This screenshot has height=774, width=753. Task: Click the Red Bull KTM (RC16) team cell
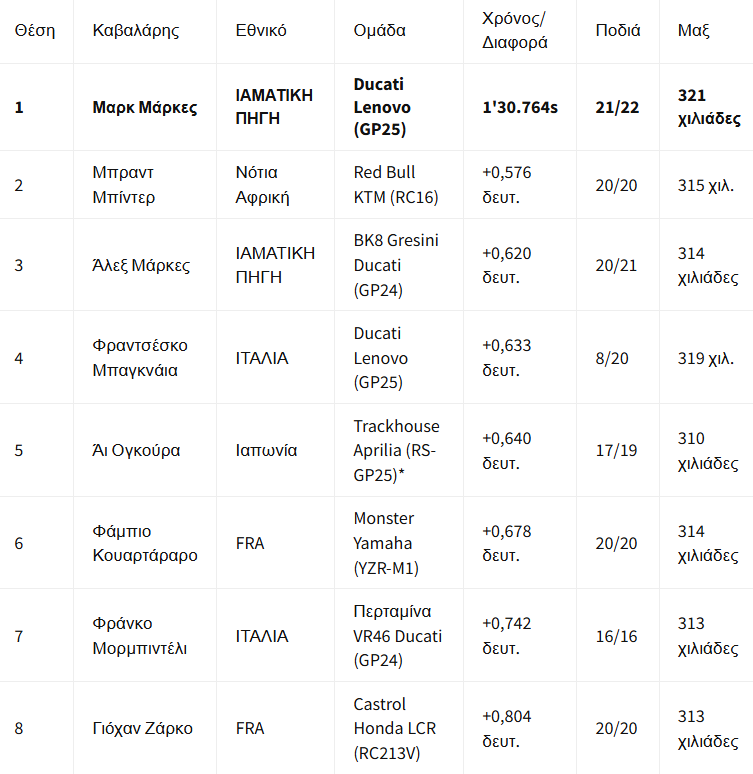[396, 185]
